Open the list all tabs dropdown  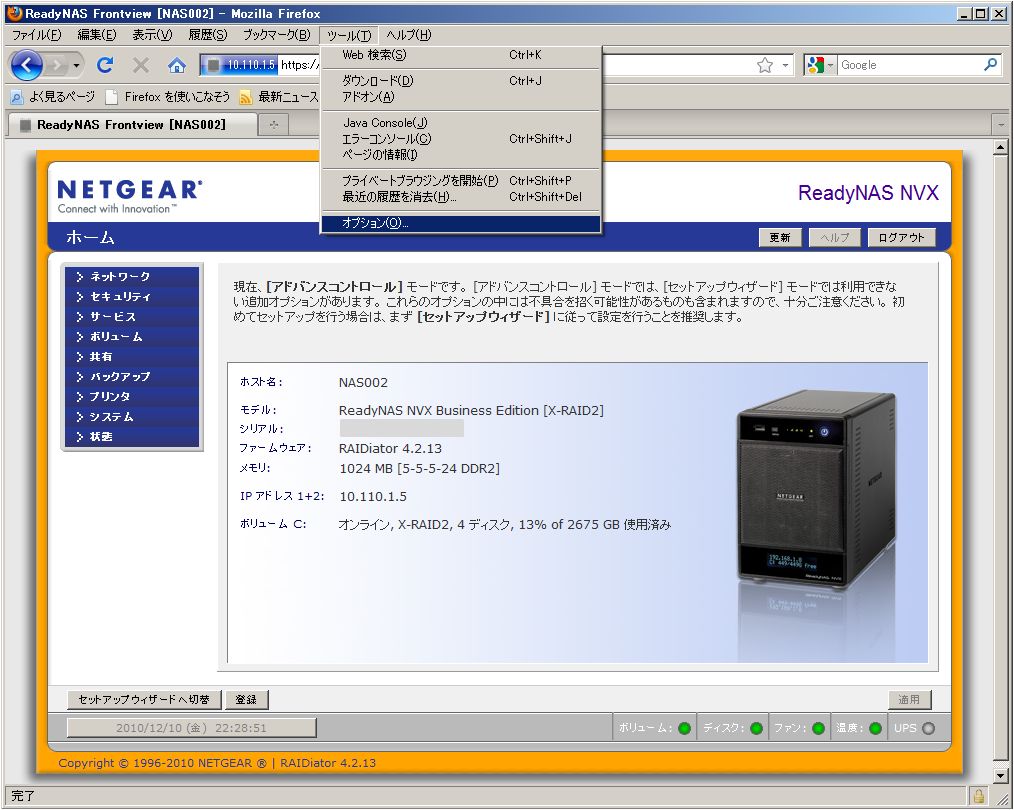(1001, 125)
